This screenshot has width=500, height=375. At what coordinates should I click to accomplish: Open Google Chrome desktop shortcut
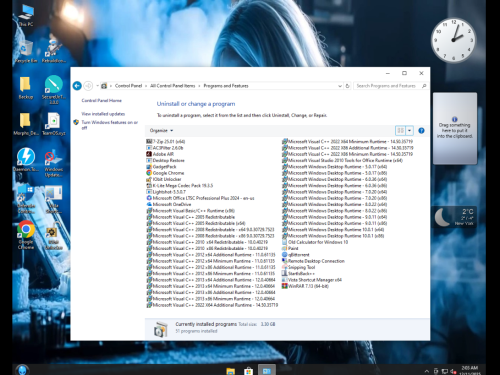26,235
